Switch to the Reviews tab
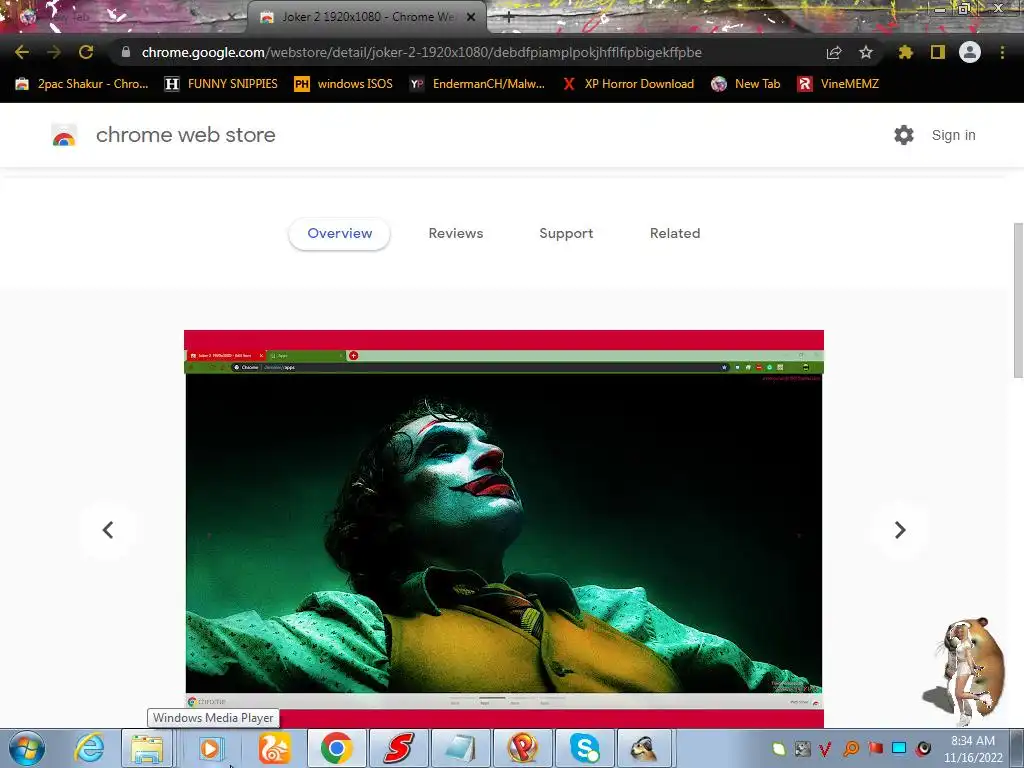The image size is (1024, 768). tap(456, 234)
